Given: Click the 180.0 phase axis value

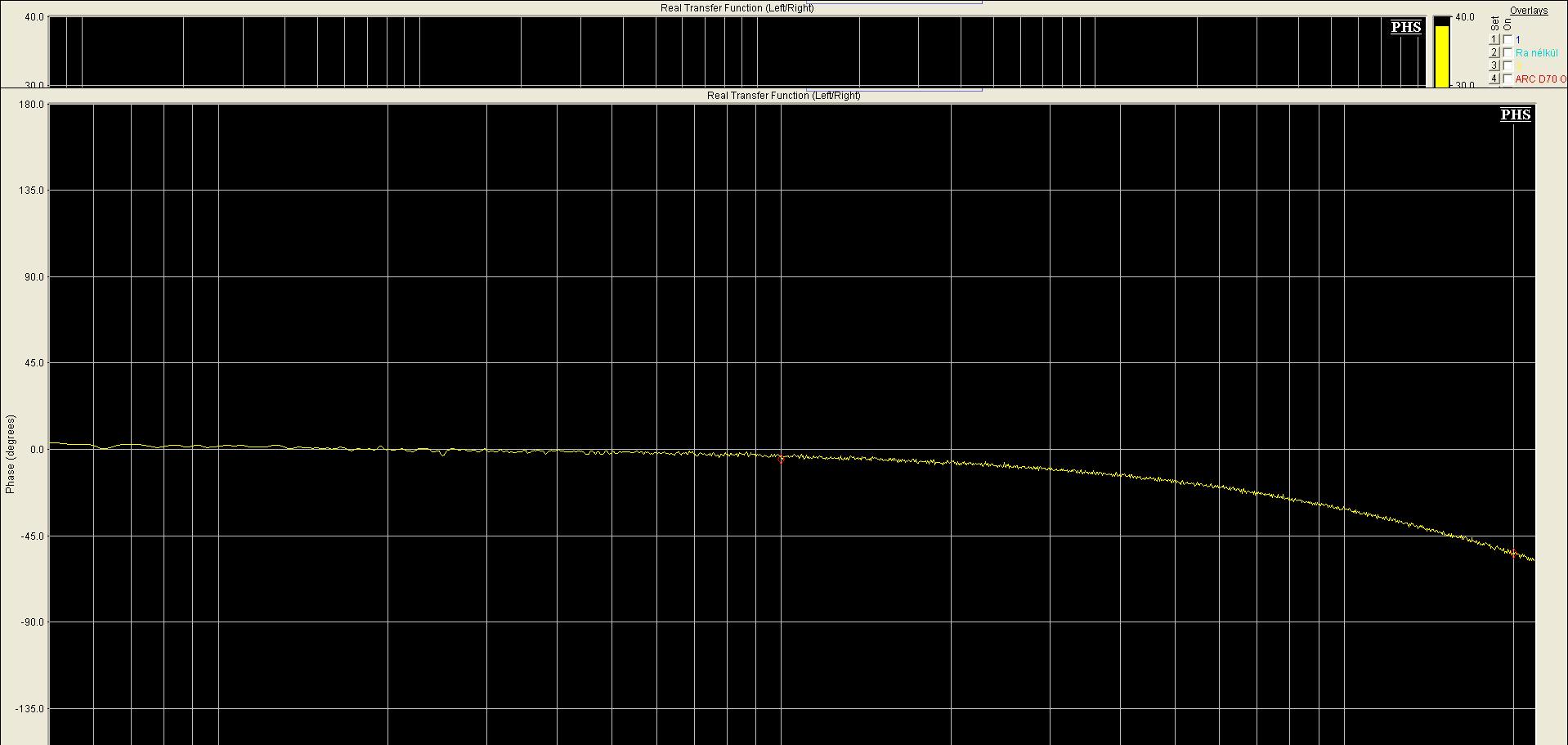Looking at the screenshot, I should click(x=34, y=105).
